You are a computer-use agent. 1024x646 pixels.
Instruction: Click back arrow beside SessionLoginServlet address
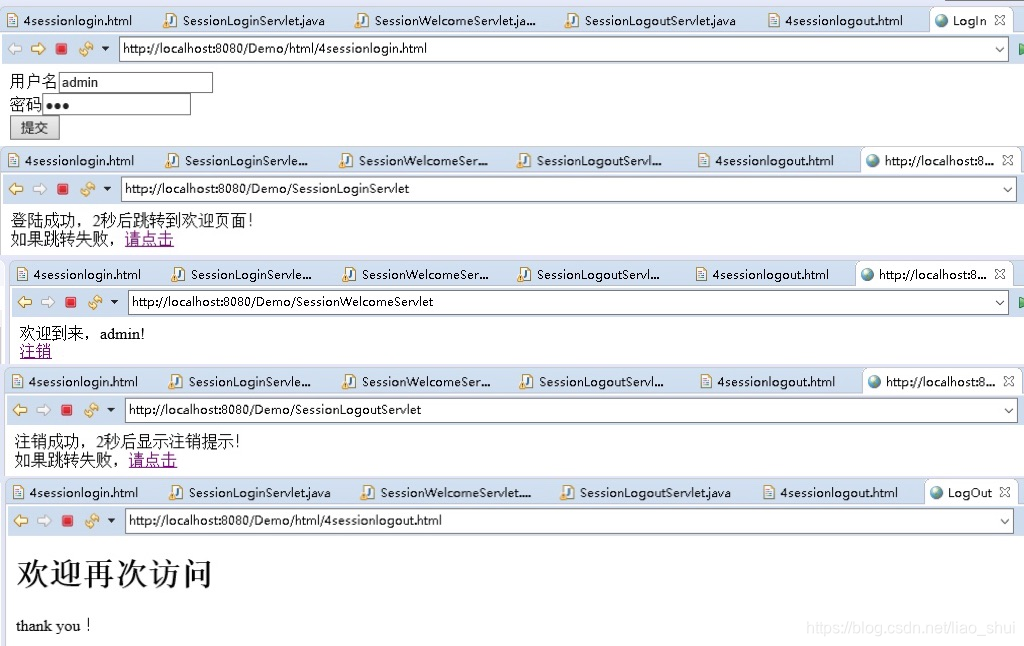[x=16, y=189]
